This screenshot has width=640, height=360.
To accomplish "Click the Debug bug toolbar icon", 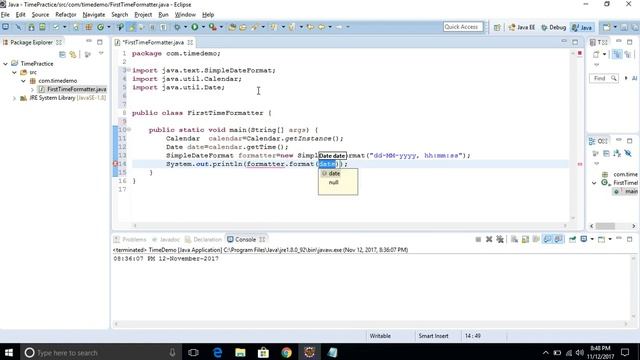I will coord(177,27).
